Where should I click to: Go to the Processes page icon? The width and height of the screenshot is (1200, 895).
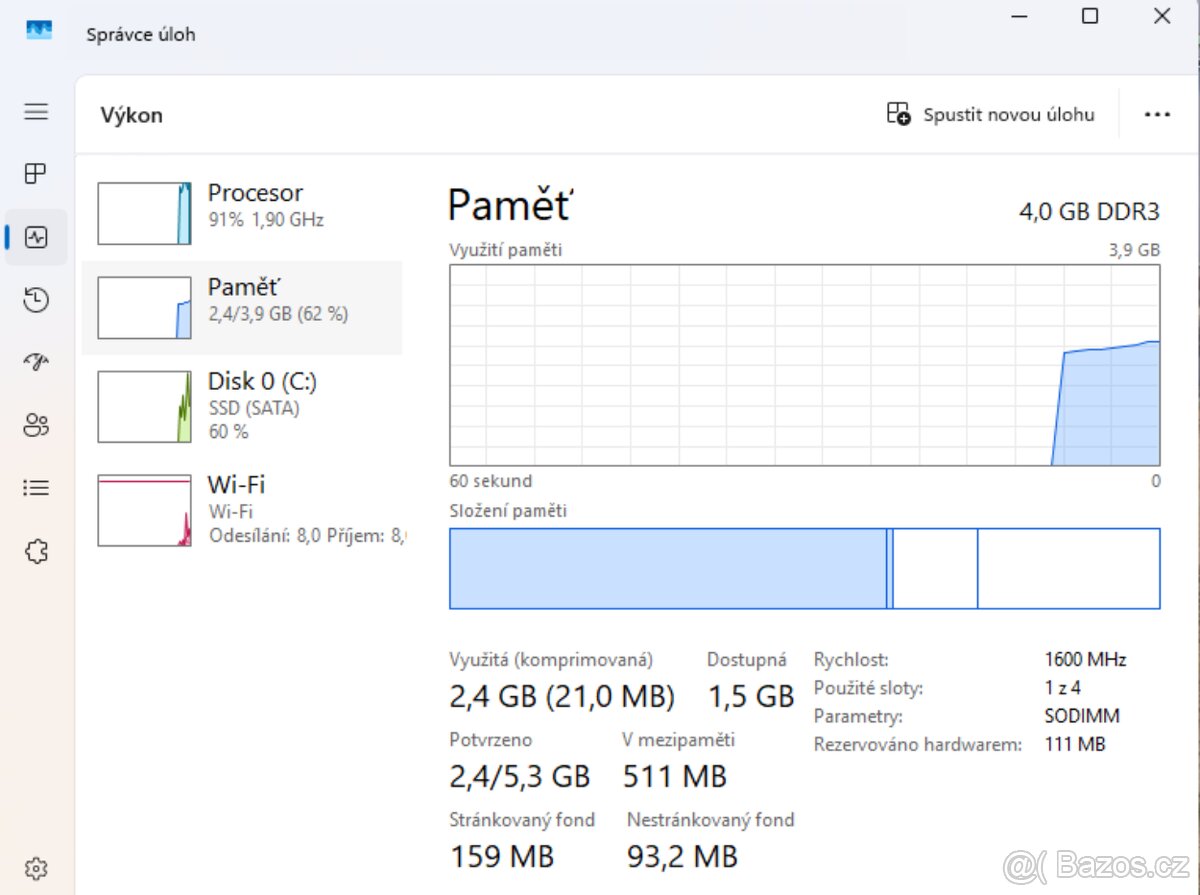point(36,174)
